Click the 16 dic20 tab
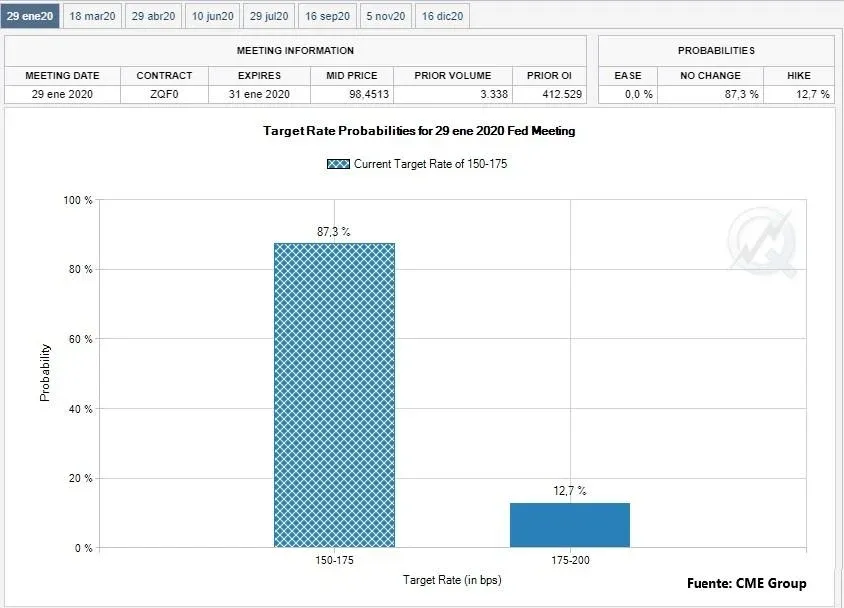This screenshot has width=844, height=608. (x=442, y=16)
